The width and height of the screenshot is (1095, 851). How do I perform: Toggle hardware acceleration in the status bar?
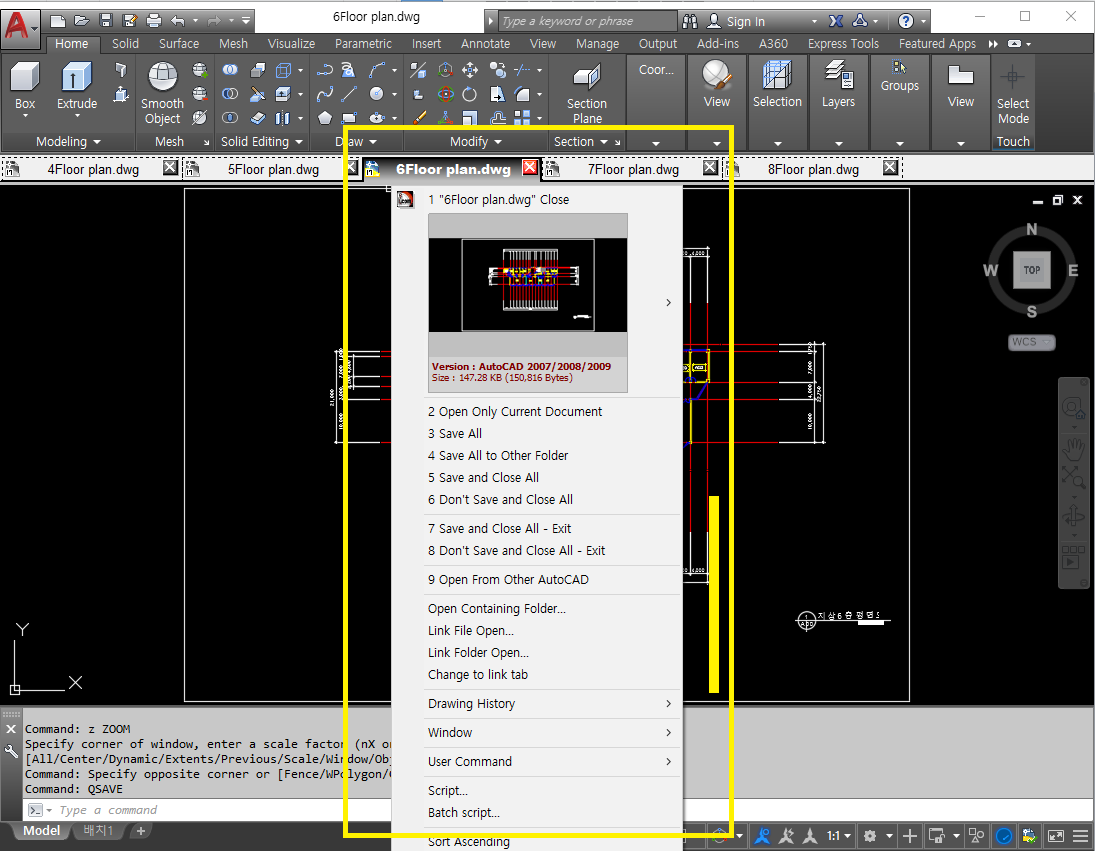1002,836
